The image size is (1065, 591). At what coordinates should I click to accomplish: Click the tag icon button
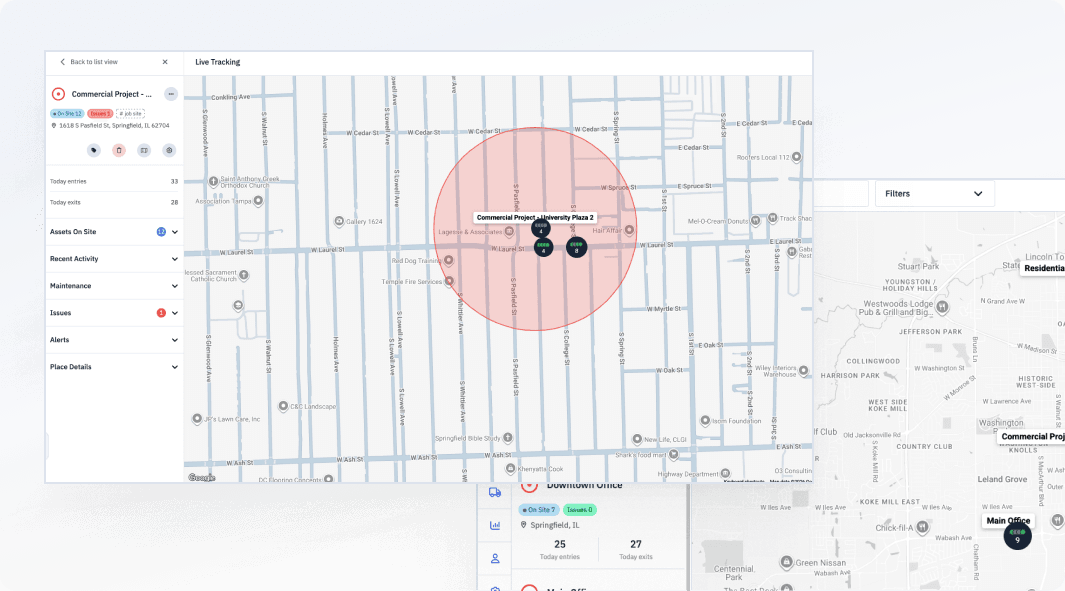pyautogui.click(x=94, y=150)
